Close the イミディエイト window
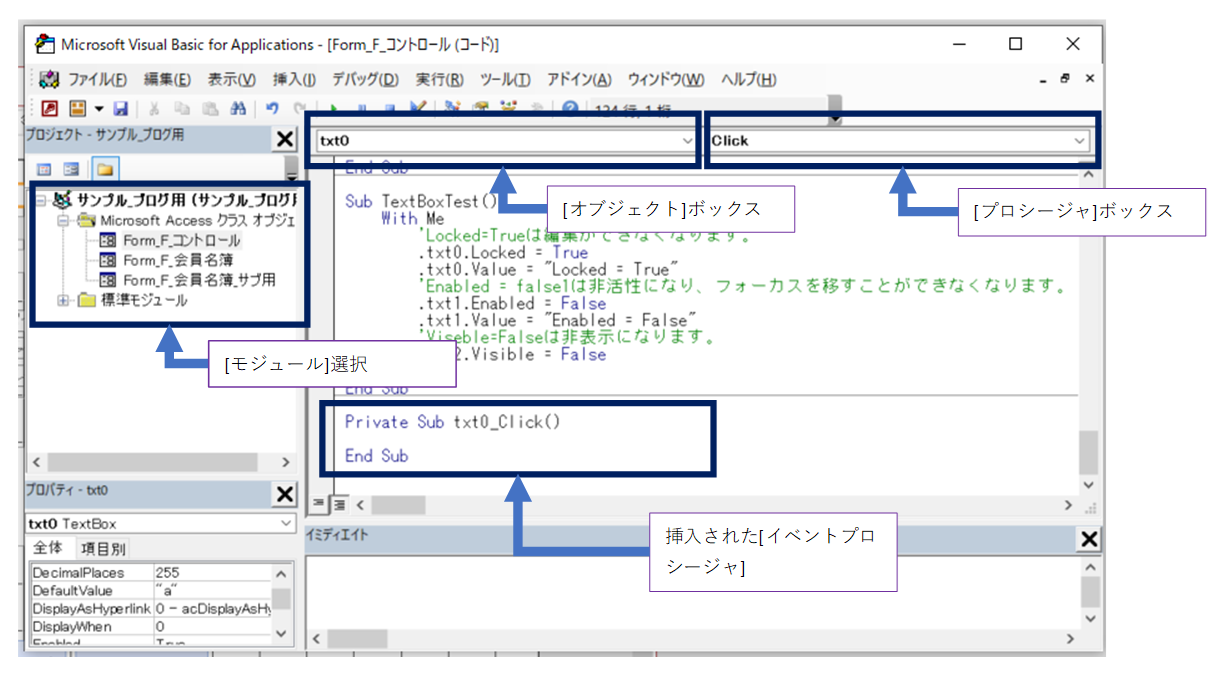Screen dimensions: 1223x676 (x=1088, y=539)
